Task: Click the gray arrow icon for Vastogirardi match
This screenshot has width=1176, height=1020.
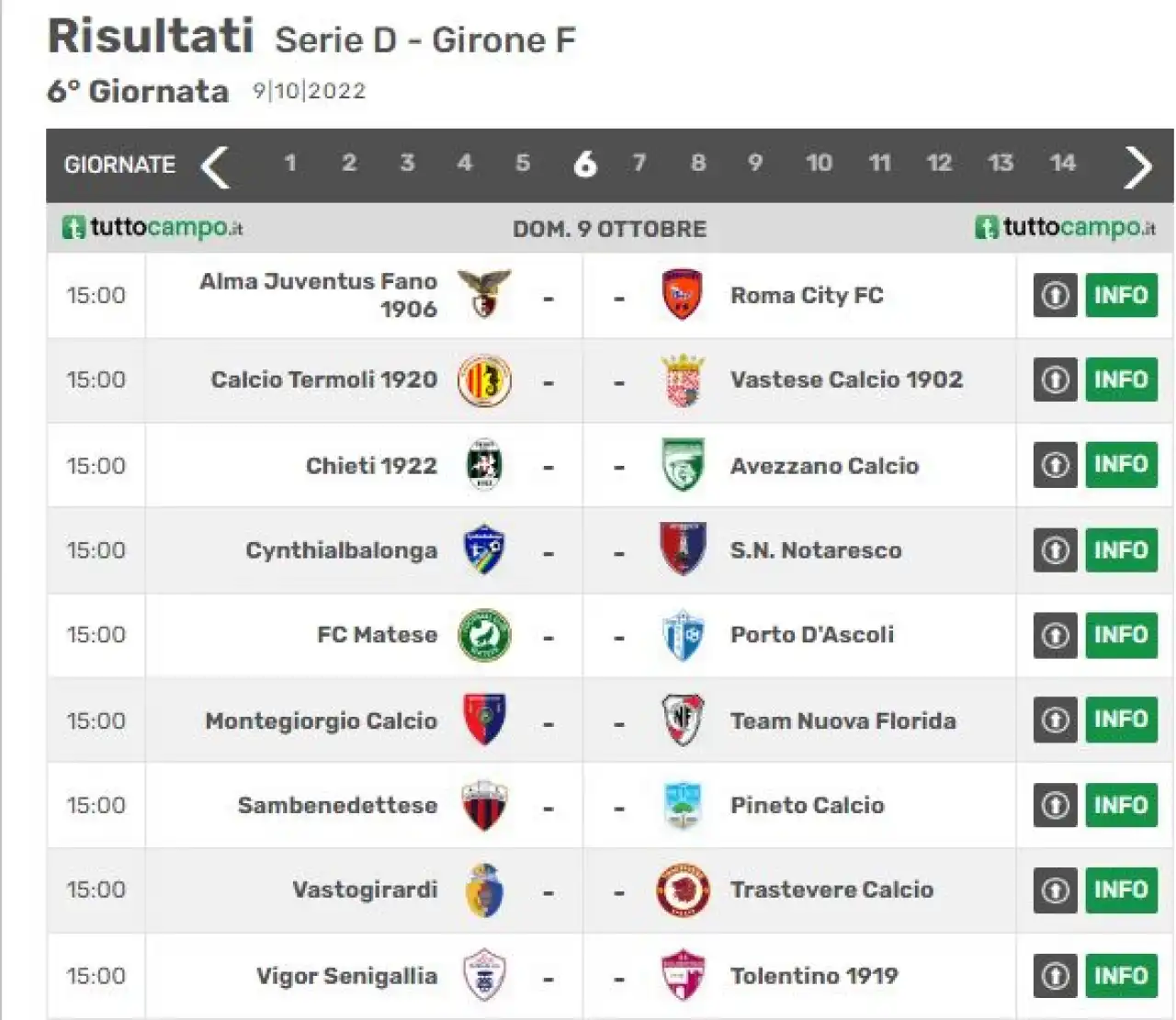Action: coord(1055,890)
